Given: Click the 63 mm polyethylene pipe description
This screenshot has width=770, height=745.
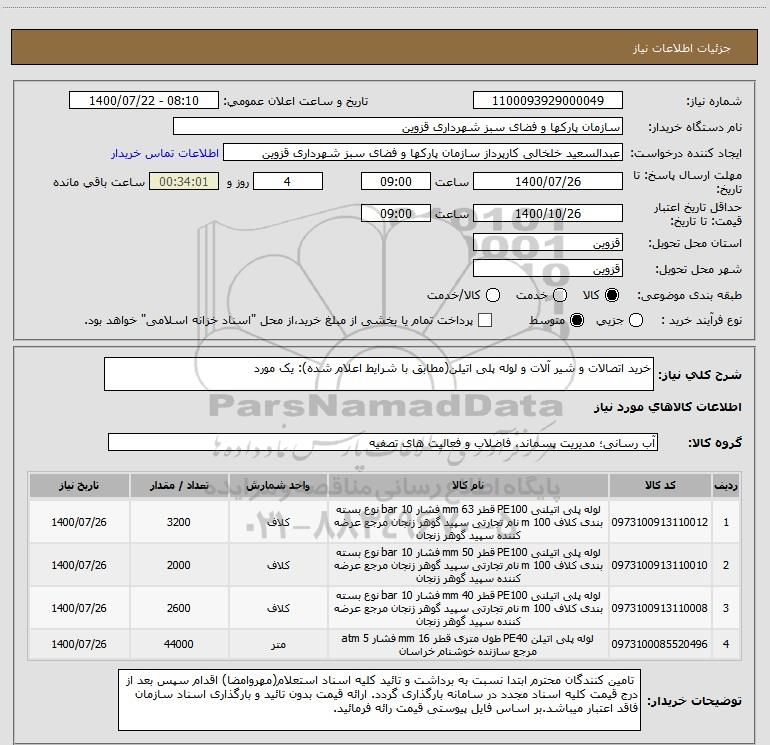Looking at the screenshot, I should click(468, 522).
